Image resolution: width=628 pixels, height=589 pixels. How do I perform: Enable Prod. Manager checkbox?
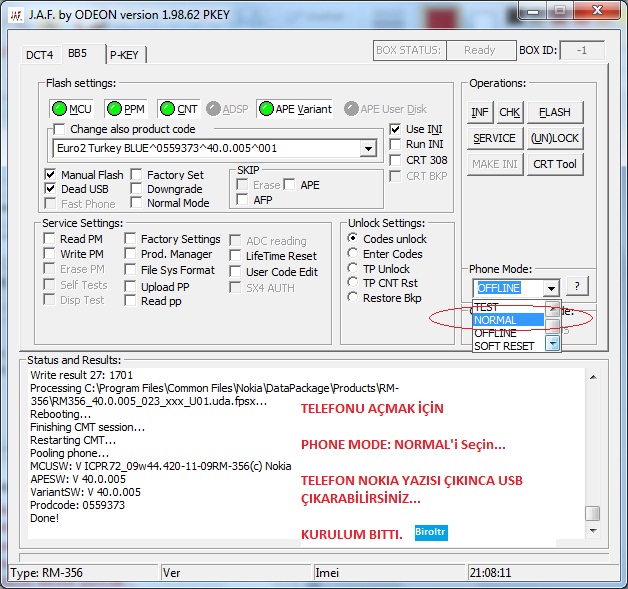click(x=130, y=253)
